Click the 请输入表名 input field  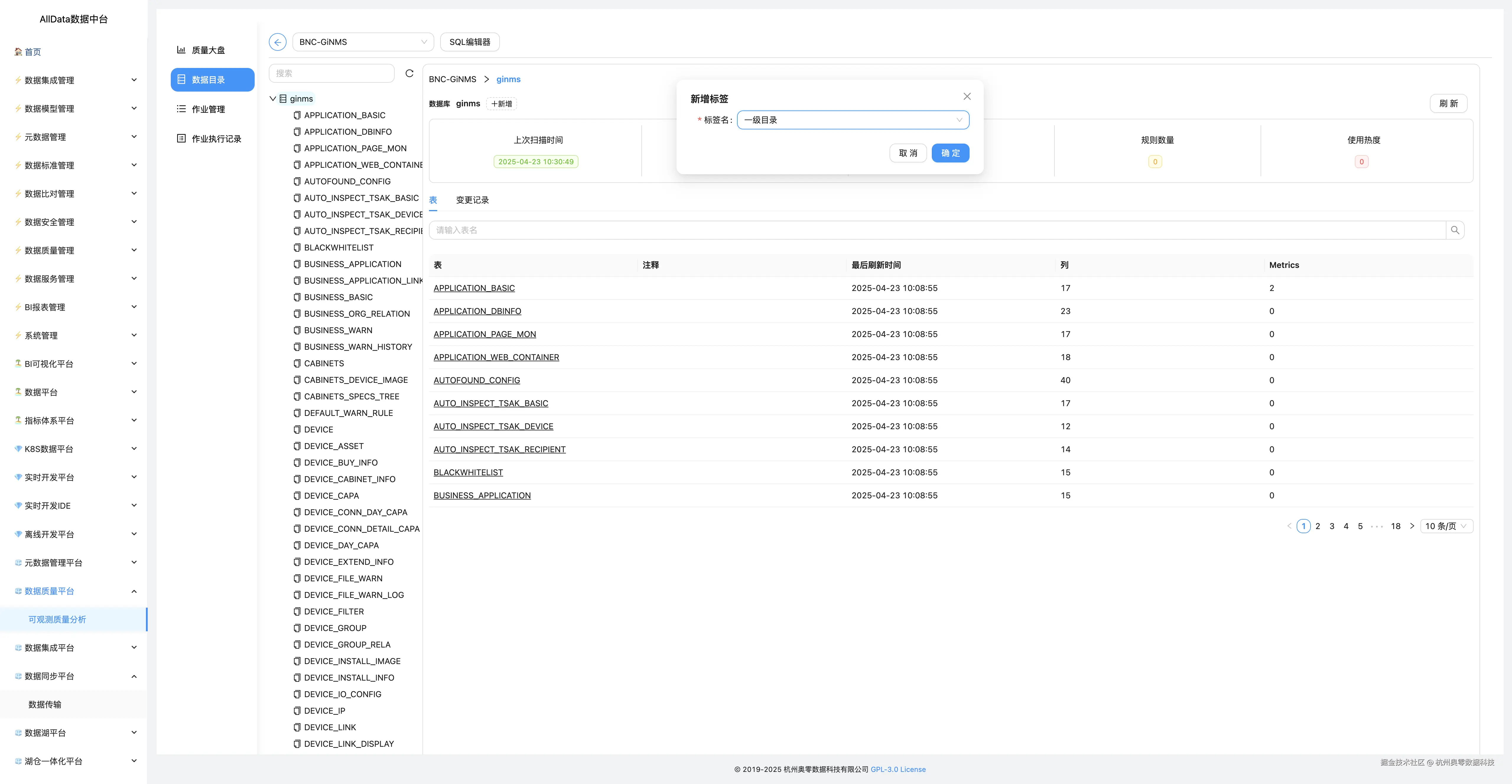936,230
